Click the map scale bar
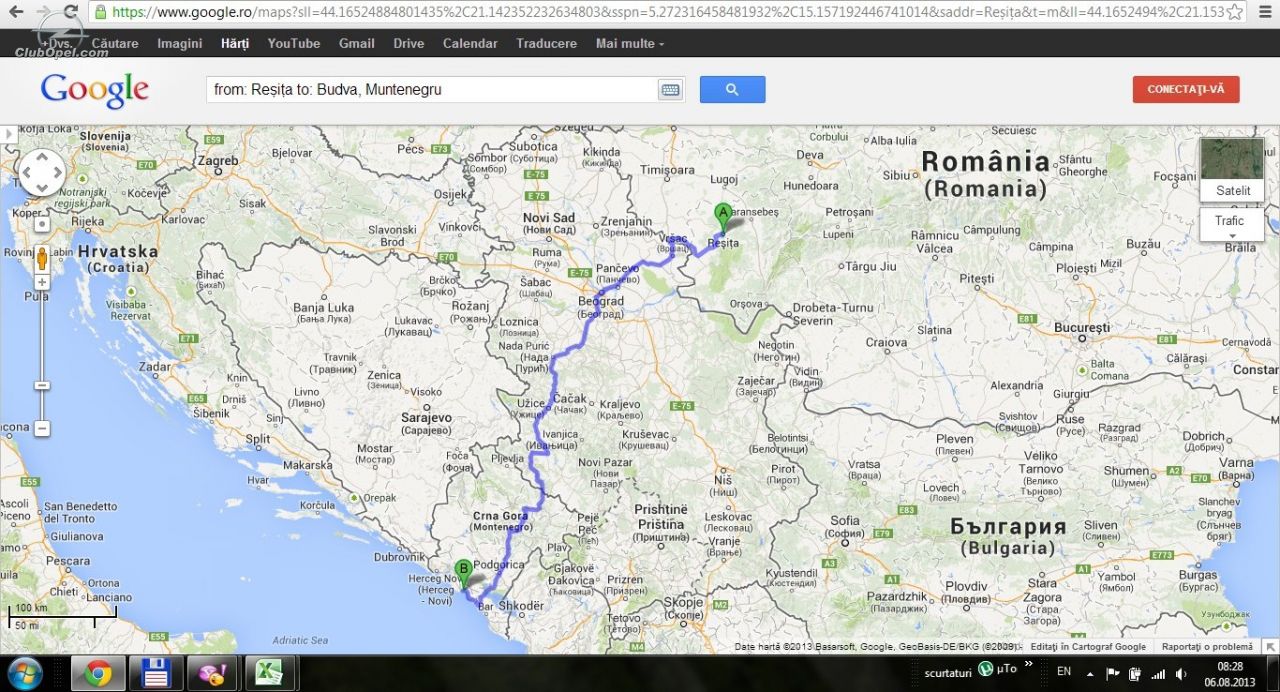The height and width of the screenshot is (692, 1280). click(62, 615)
